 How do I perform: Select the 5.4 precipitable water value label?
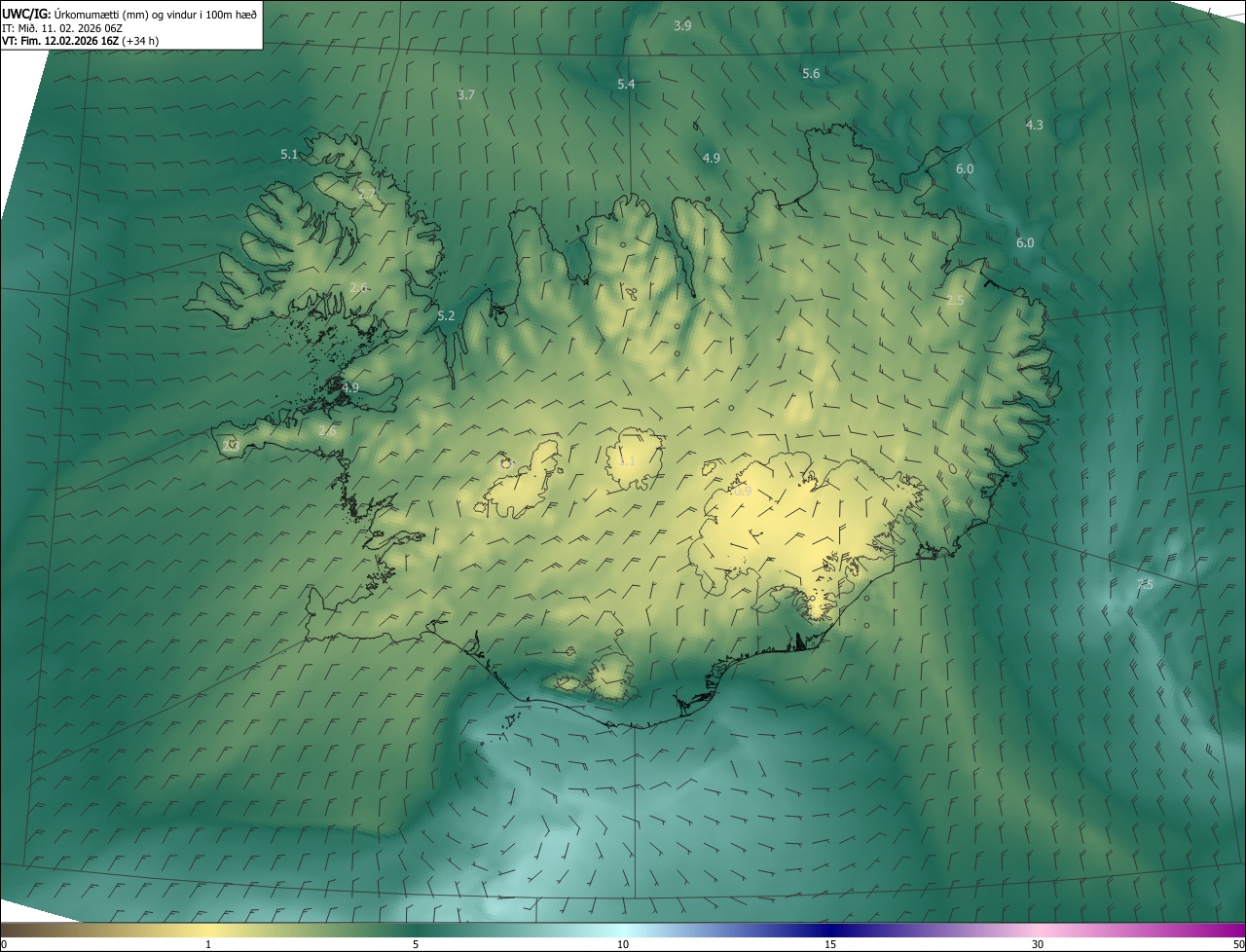[626, 85]
